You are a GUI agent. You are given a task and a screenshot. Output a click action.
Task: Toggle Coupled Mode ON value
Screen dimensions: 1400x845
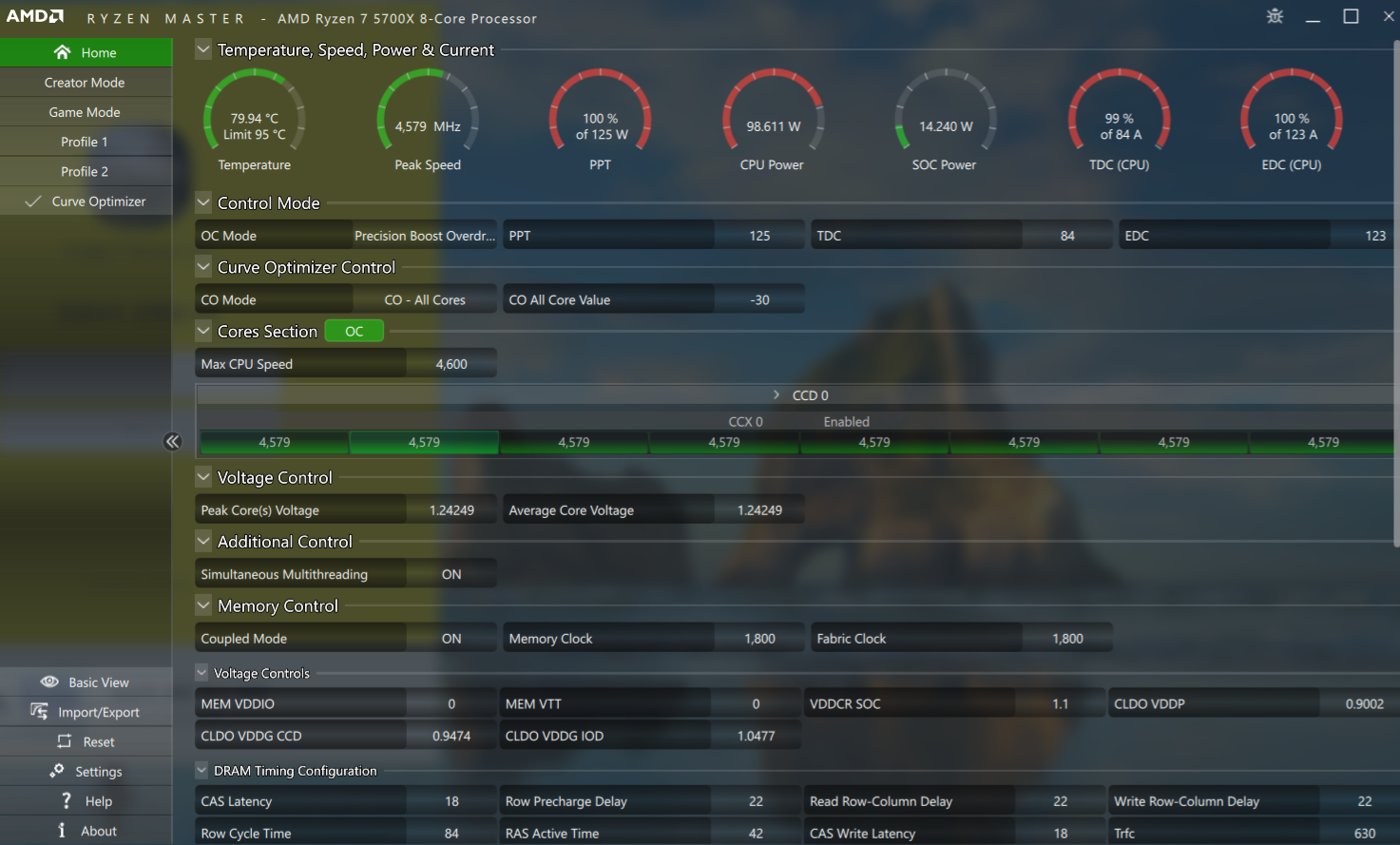451,639
